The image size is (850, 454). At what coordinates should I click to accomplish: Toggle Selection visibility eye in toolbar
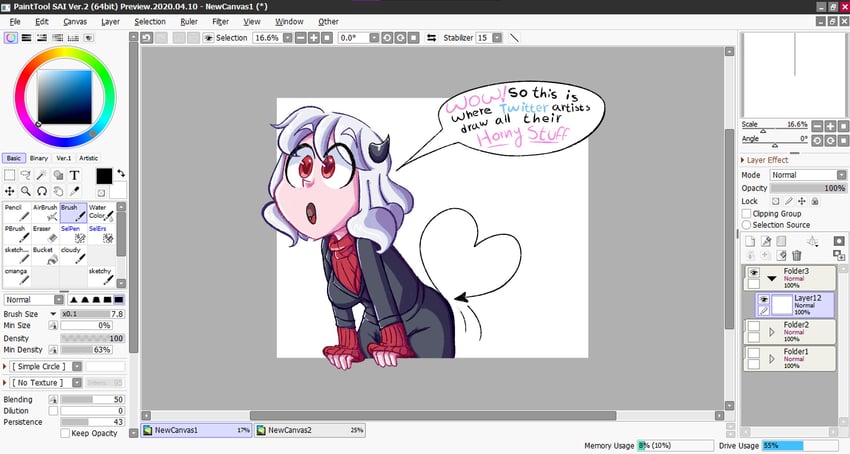(208, 37)
